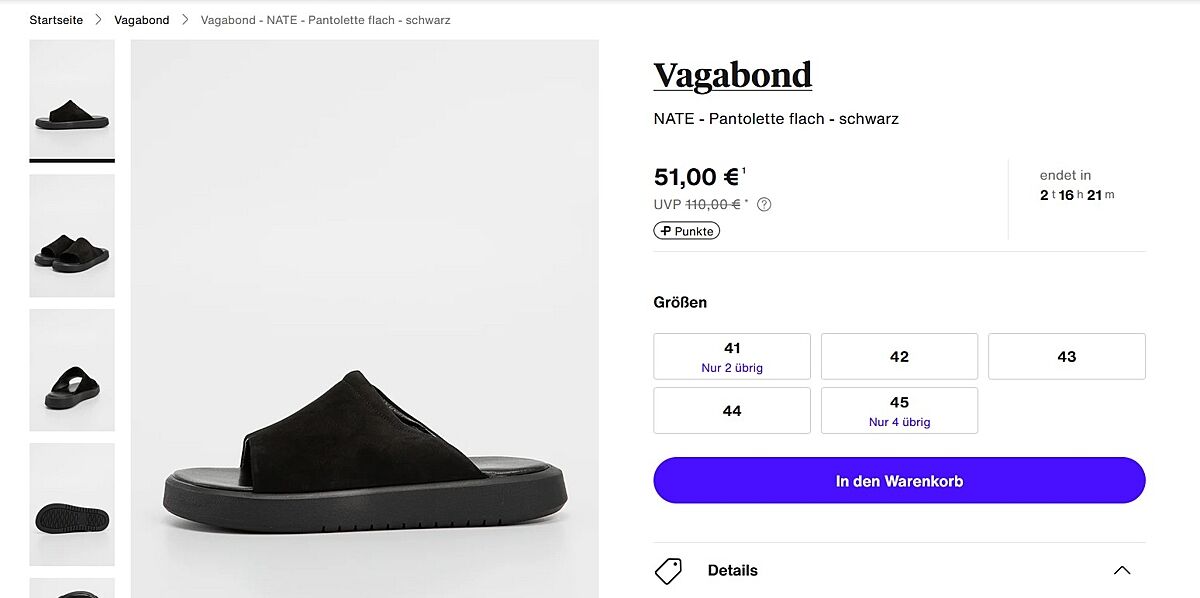
Task: Choose size 45 option
Action: point(899,410)
